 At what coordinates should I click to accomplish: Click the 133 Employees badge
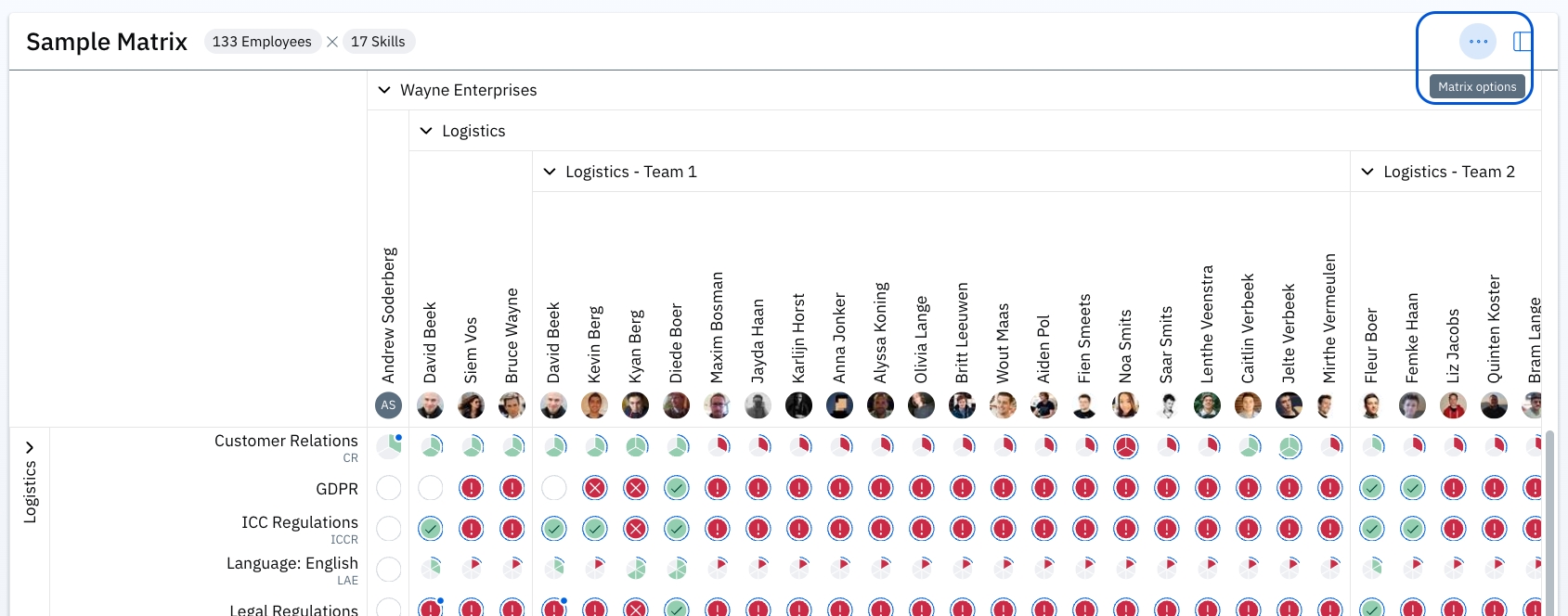262,42
